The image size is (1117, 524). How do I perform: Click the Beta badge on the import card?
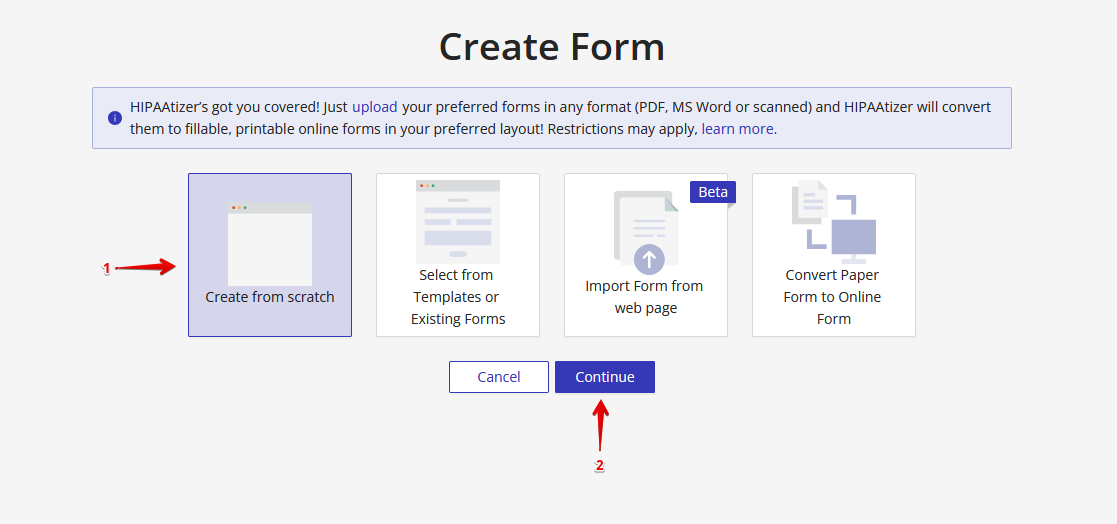[x=712, y=192]
